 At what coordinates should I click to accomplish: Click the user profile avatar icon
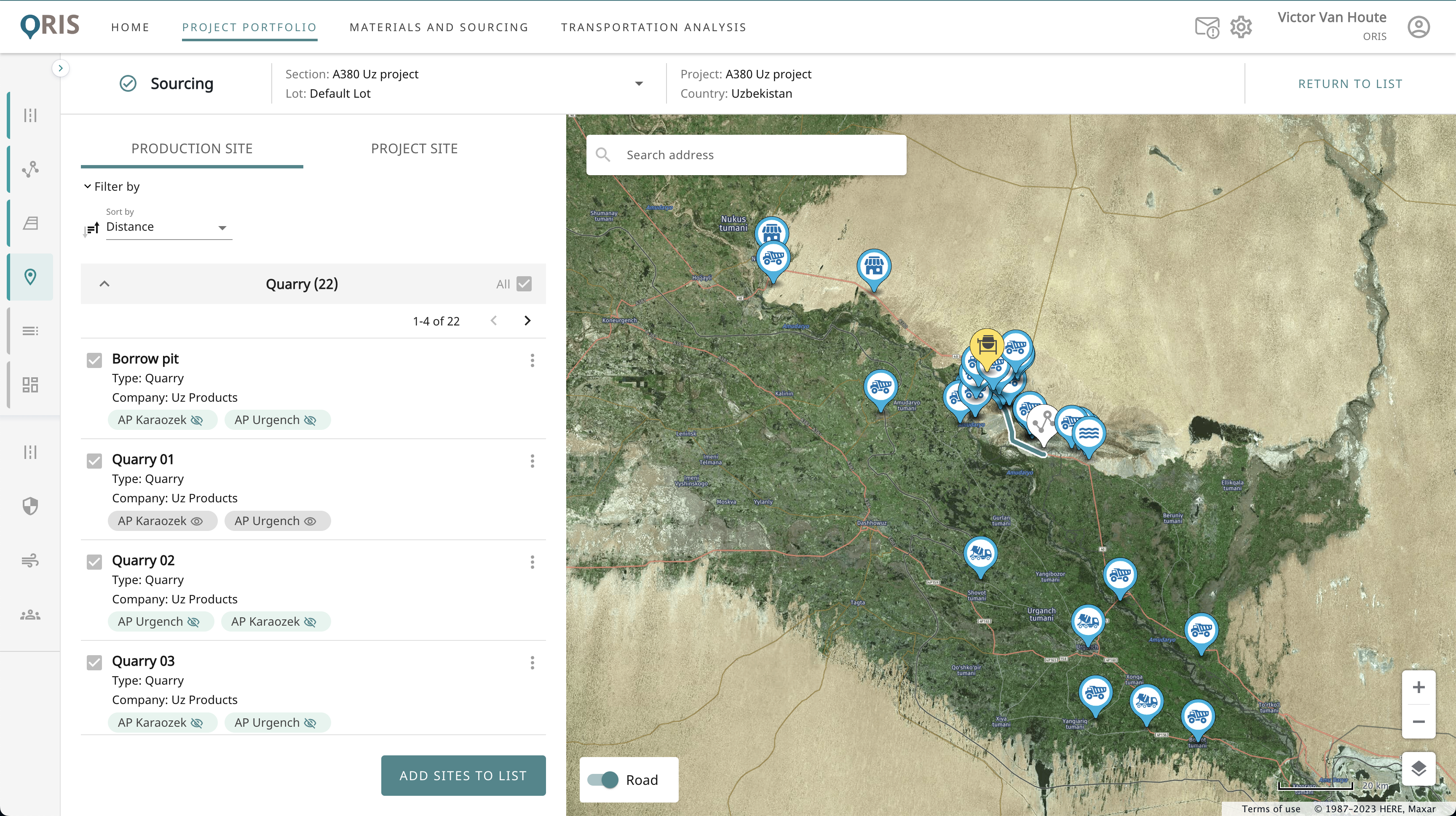click(x=1418, y=27)
